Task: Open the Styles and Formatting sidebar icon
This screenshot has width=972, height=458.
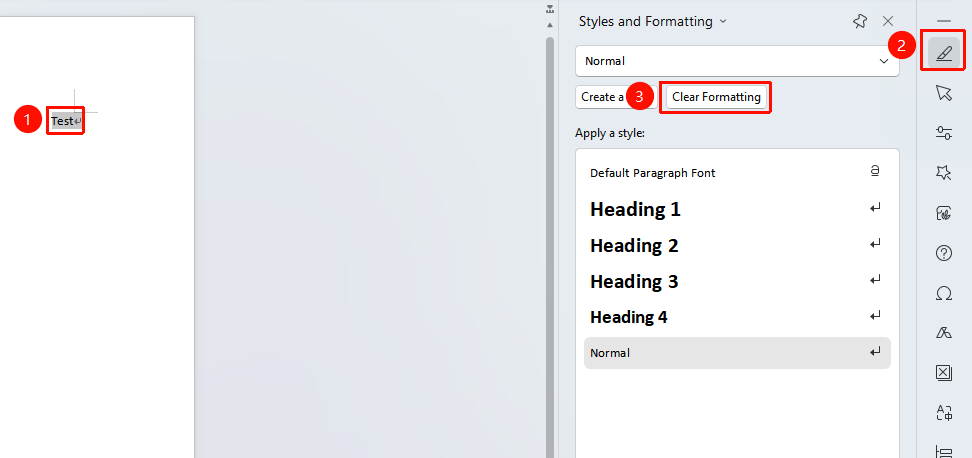Action: click(x=943, y=53)
